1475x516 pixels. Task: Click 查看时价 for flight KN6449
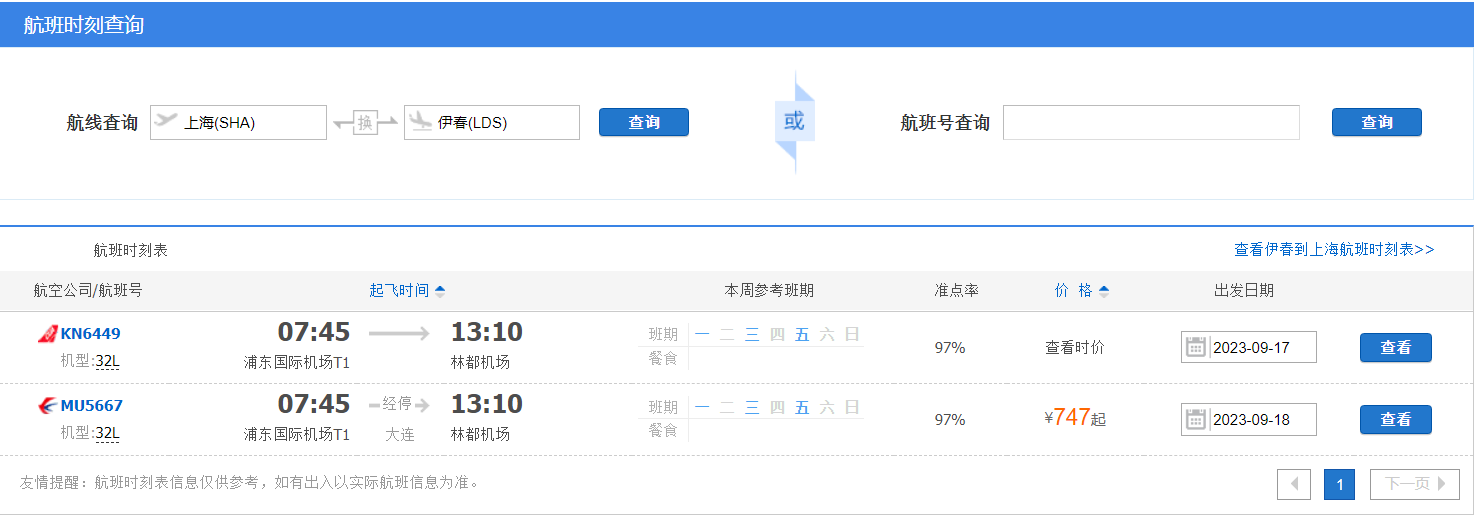click(x=1075, y=348)
